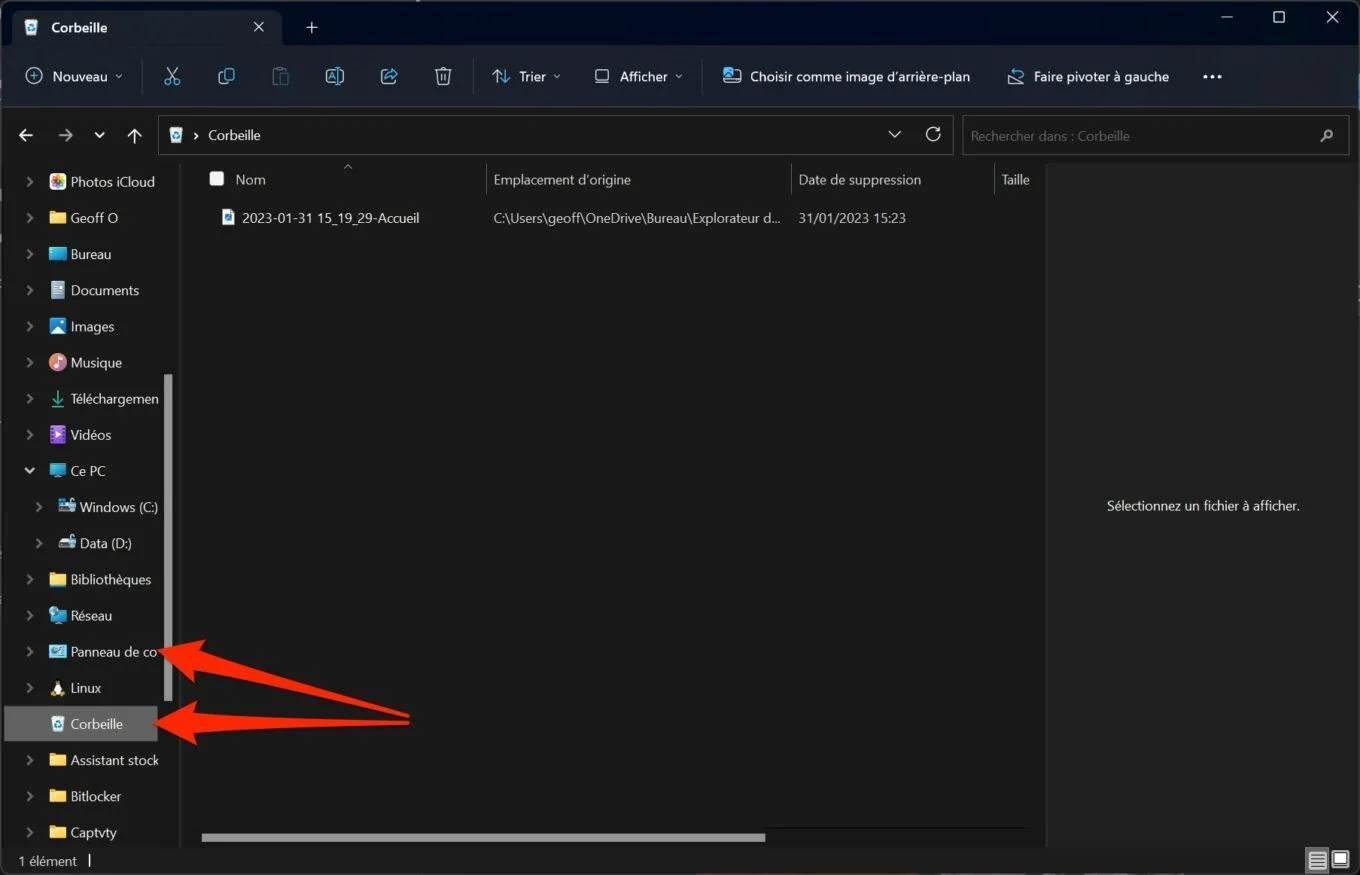Select Images in the navigation pane
The height and width of the screenshot is (875, 1360).
[x=92, y=327]
